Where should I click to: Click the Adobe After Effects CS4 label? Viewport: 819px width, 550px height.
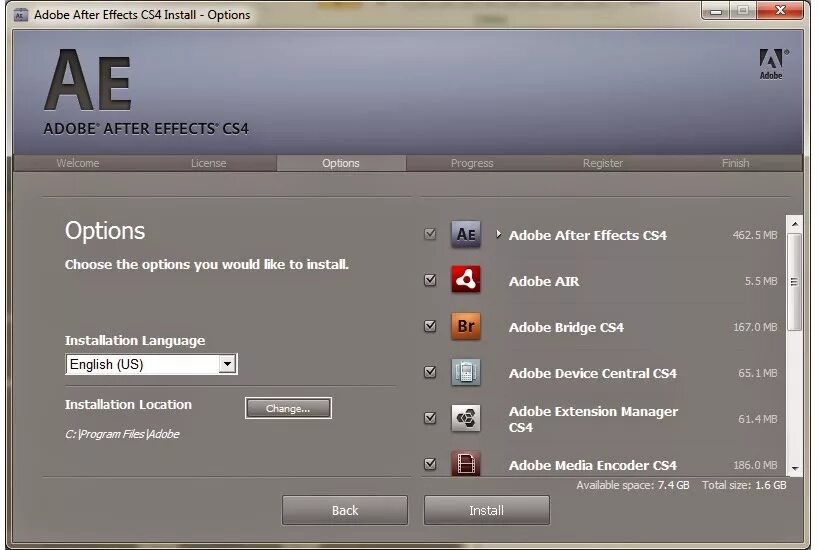(x=588, y=235)
